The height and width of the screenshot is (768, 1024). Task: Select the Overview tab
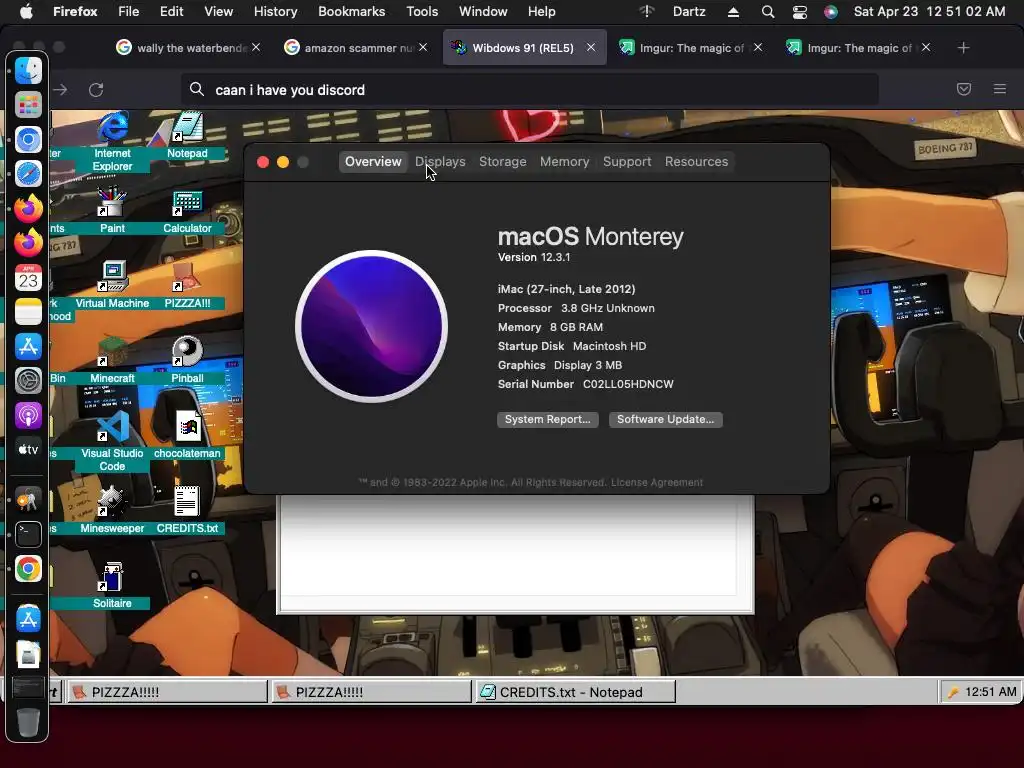(373, 161)
